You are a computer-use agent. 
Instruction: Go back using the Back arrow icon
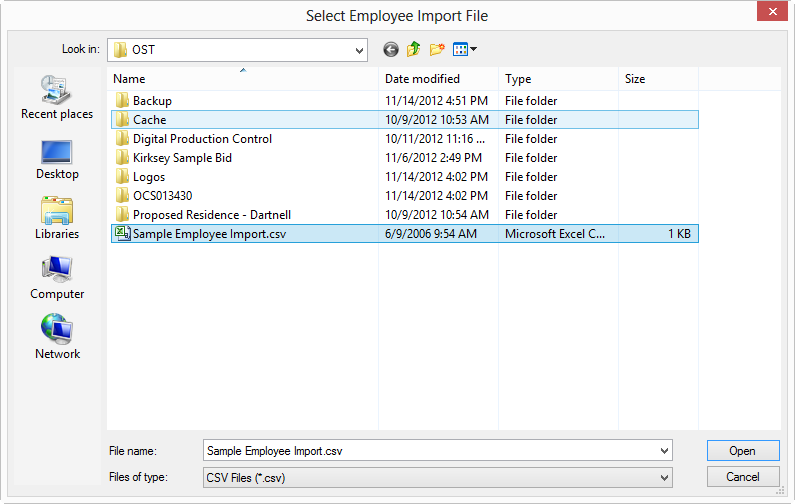pyautogui.click(x=390, y=50)
